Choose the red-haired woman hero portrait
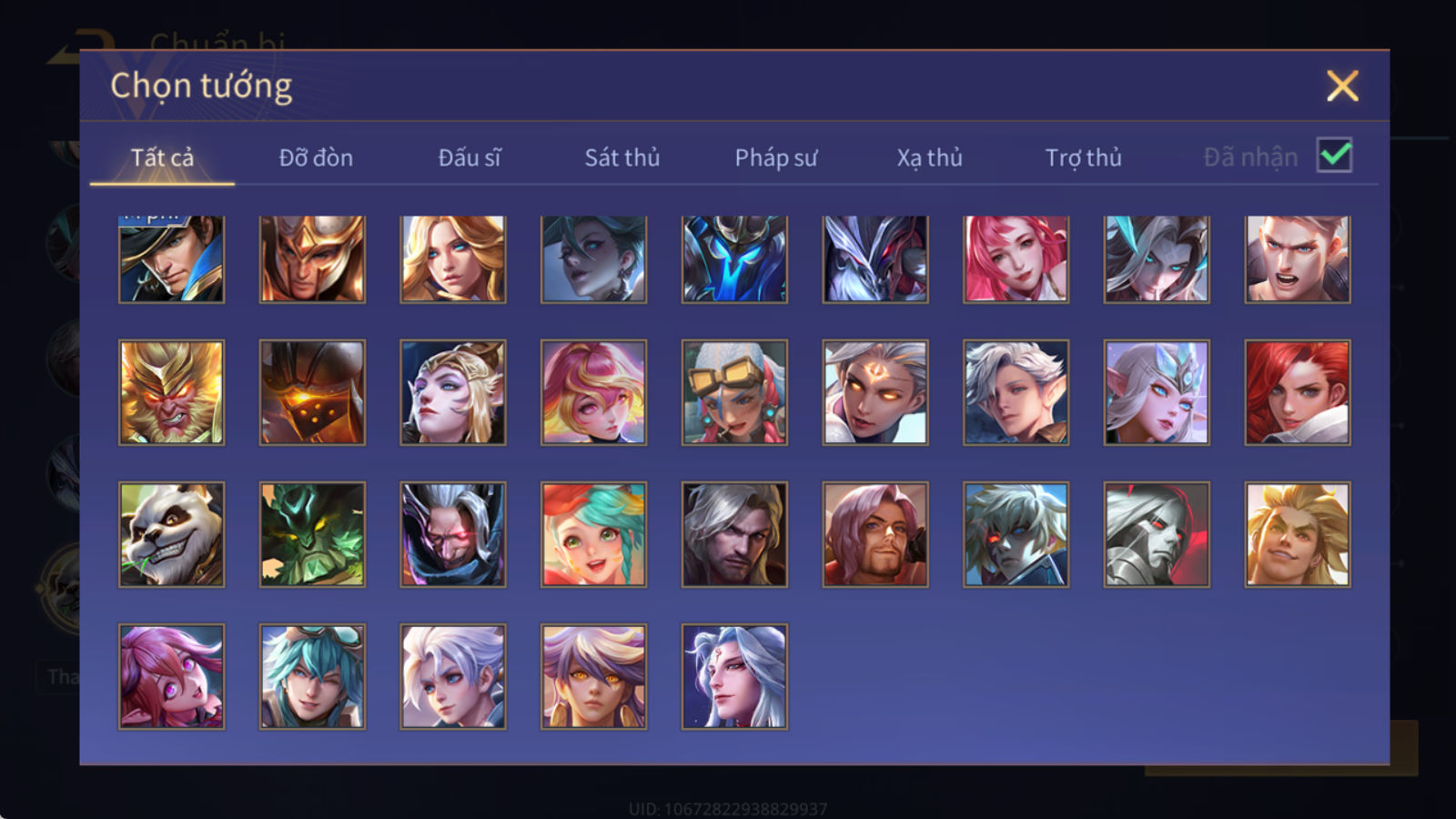Viewport: 1456px width, 819px height. [1298, 393]
